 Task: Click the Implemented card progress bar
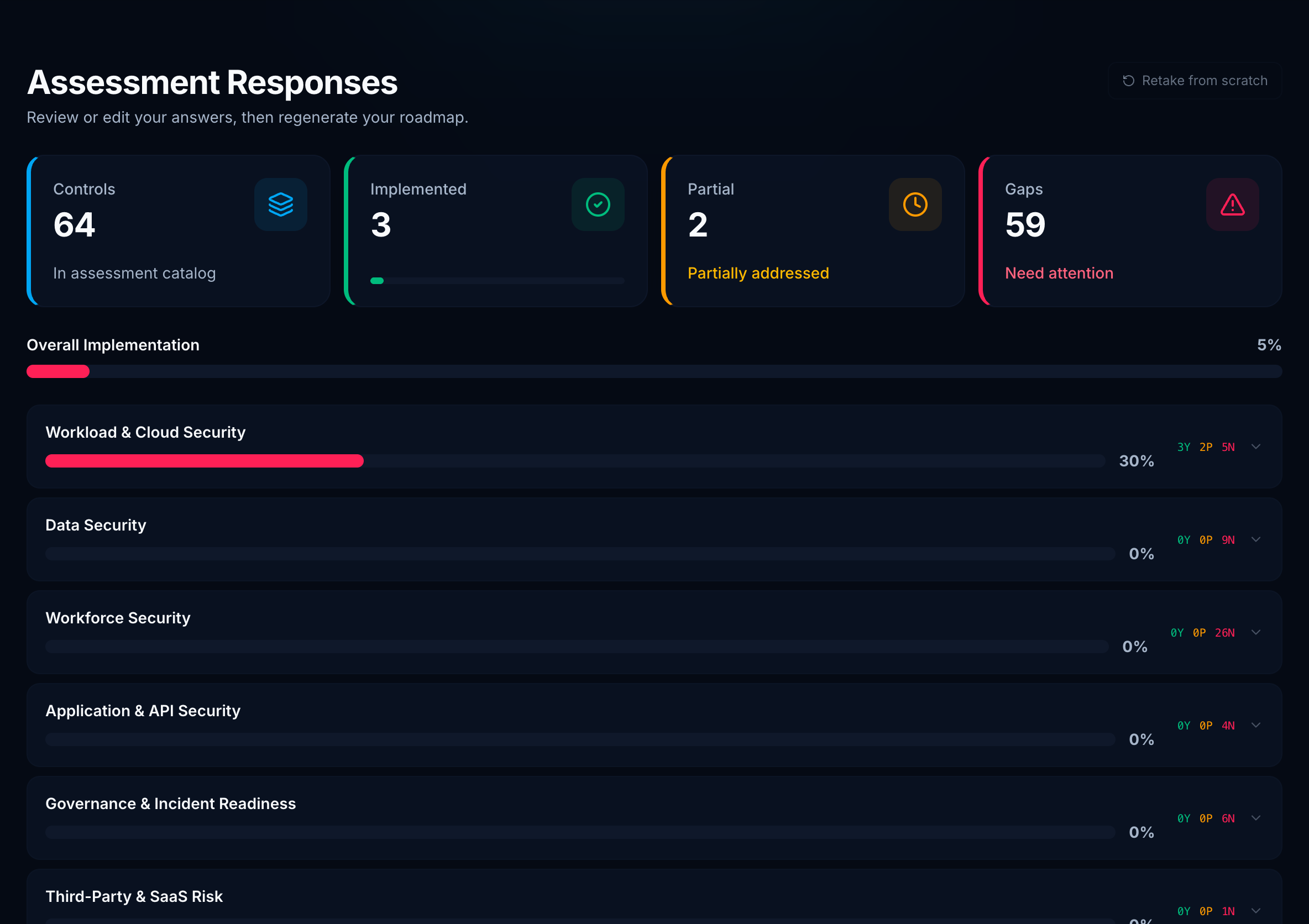[x=497, y=280]
